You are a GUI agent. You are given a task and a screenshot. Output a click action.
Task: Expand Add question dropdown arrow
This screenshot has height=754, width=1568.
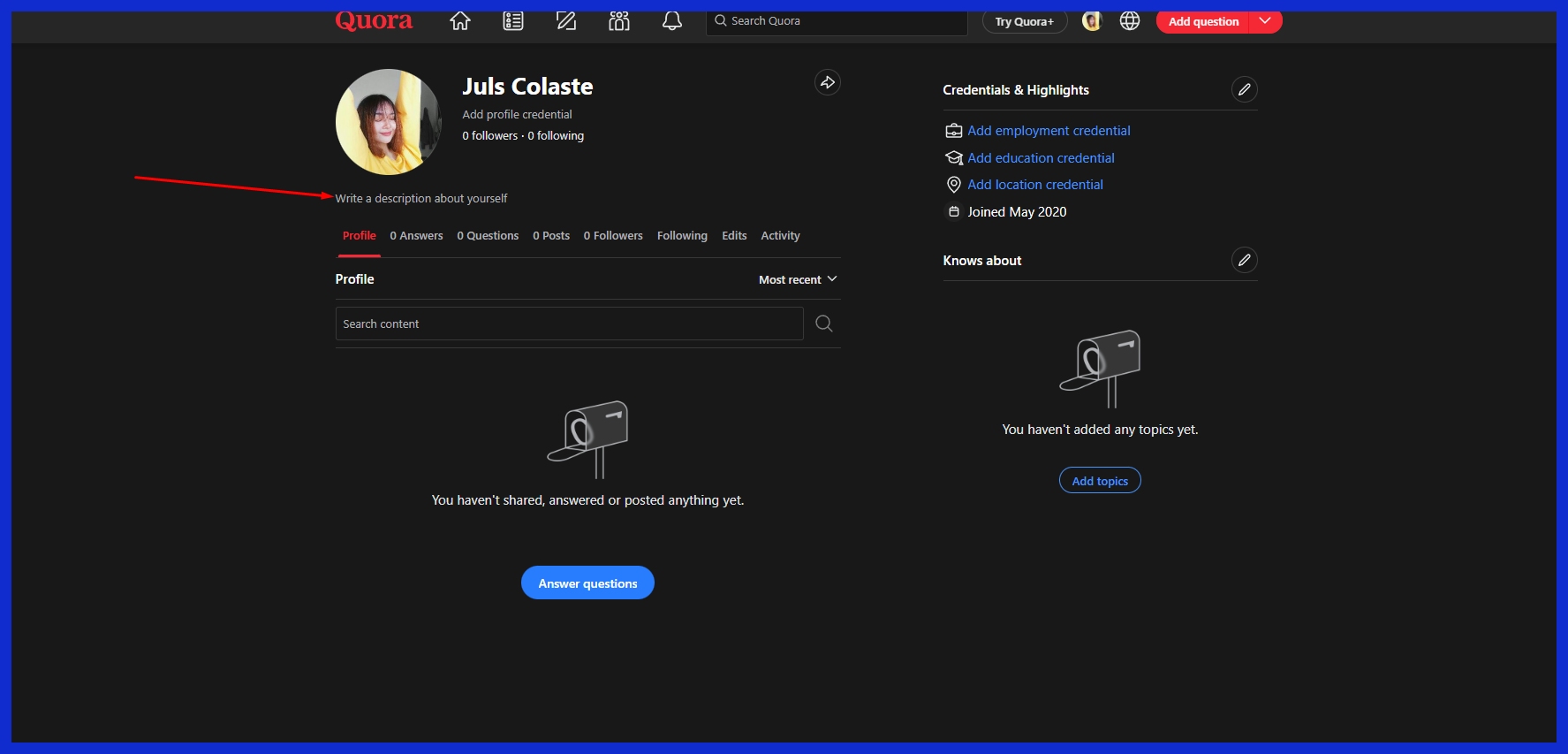click(x=1265, y=21)
